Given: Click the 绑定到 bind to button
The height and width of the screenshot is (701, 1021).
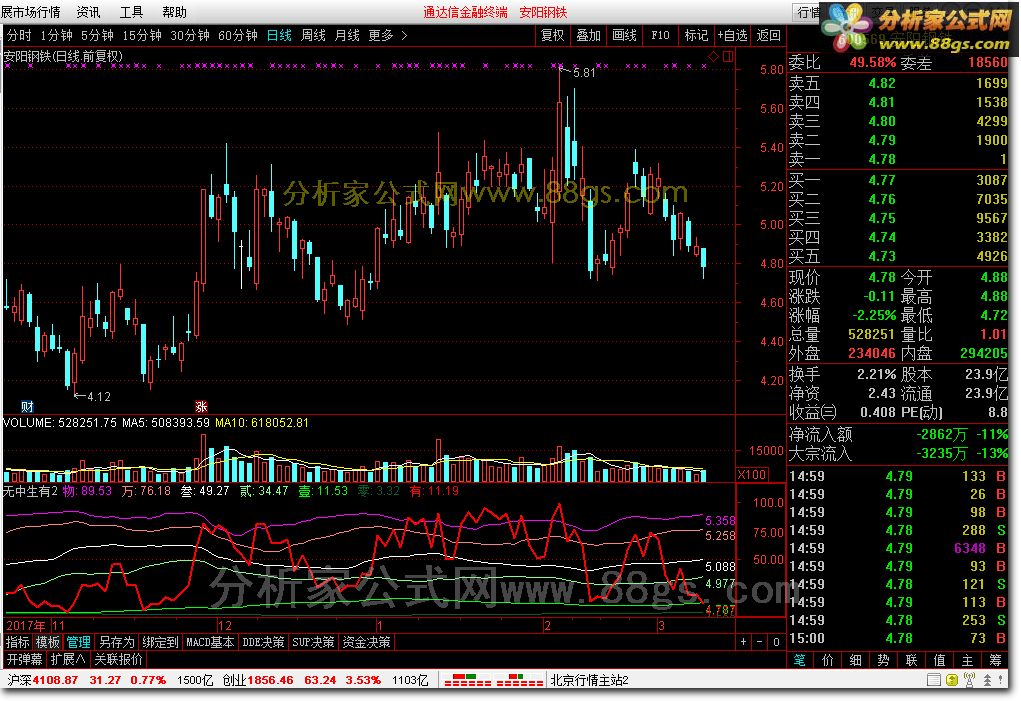Looking at the screenshot, I should pos(160,642).
